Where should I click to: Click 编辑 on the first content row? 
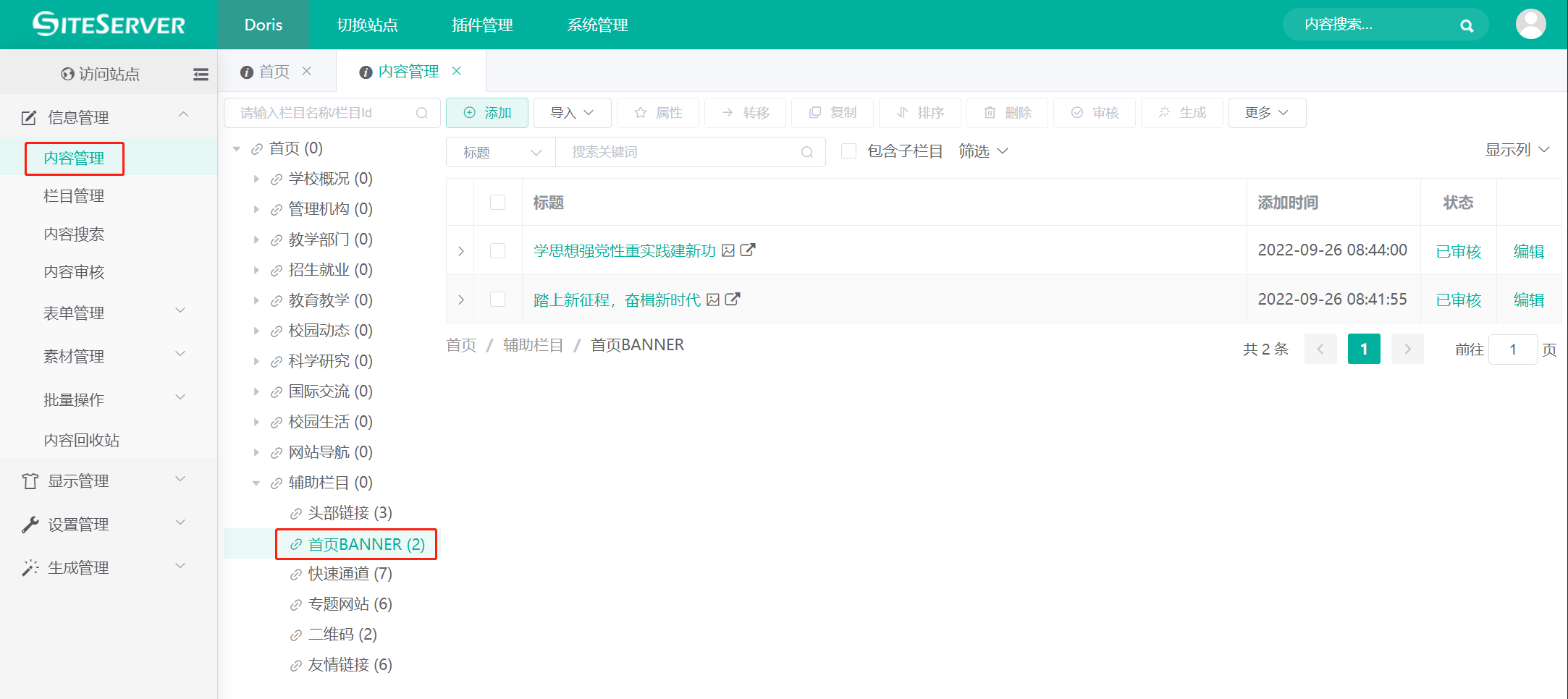point(1529,250)
